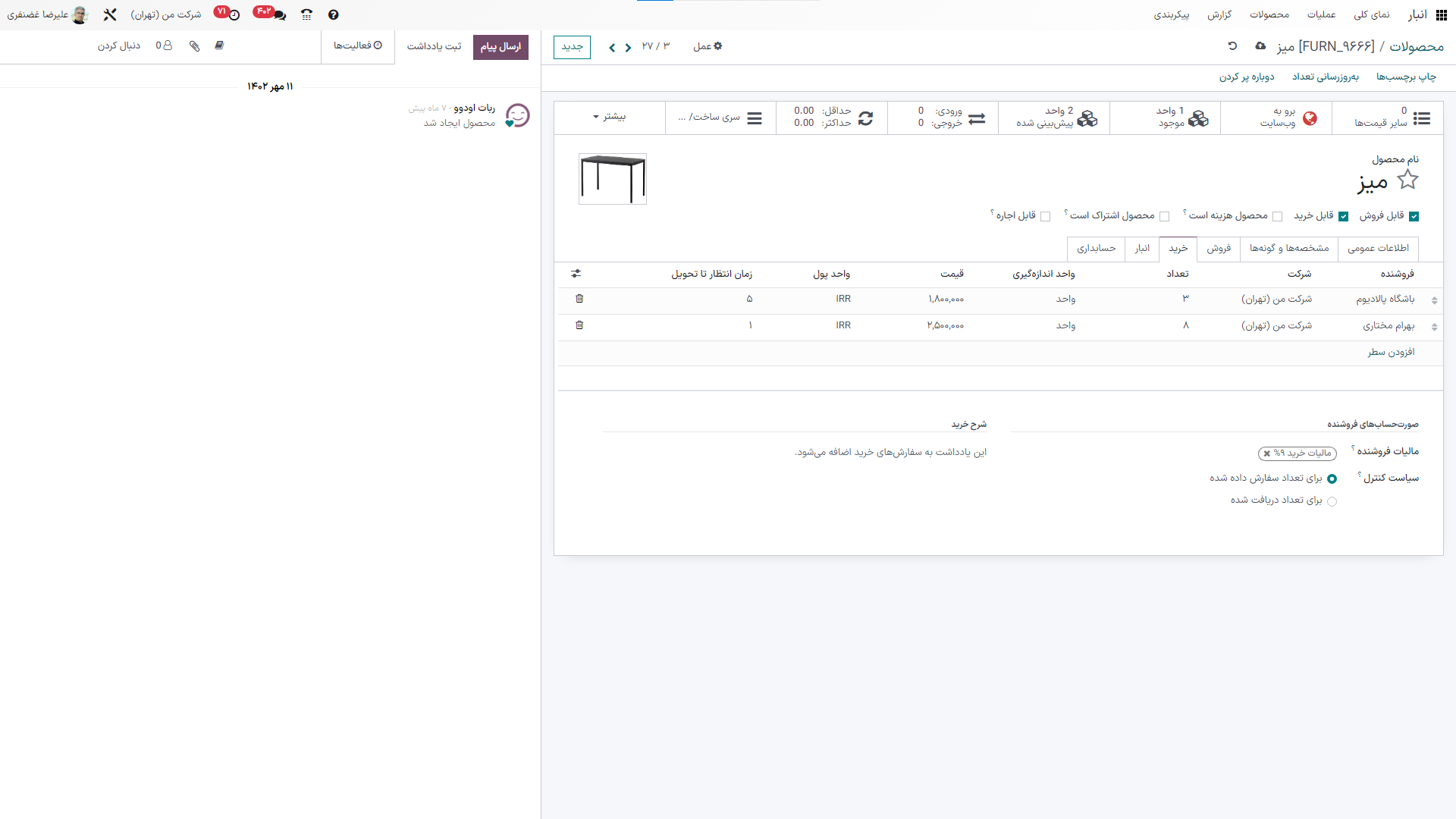Open column settings adjust icon
This screenshot has width=1456, height=819.
(576, 274)
